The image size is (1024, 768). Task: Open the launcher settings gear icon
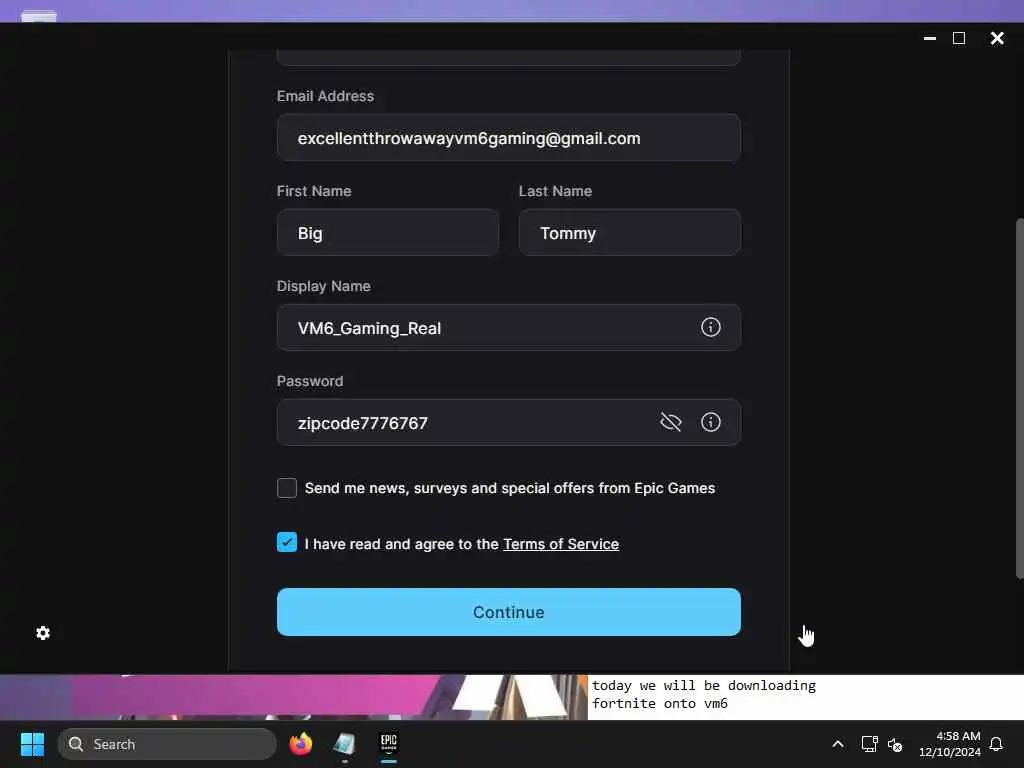pyautogui.click(x=43, y=633)
